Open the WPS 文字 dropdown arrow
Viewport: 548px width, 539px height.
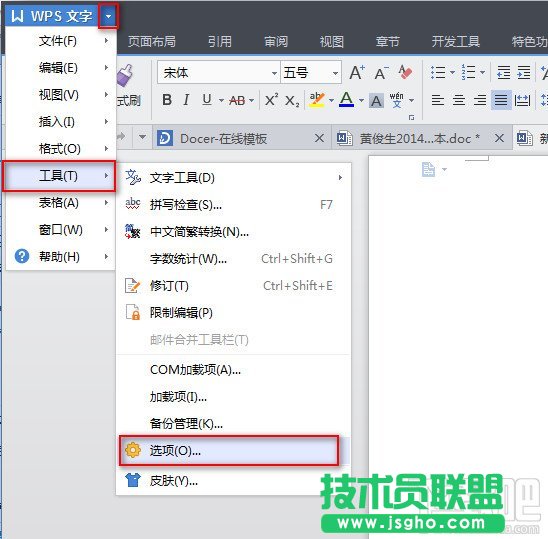[x=108, y=16]
